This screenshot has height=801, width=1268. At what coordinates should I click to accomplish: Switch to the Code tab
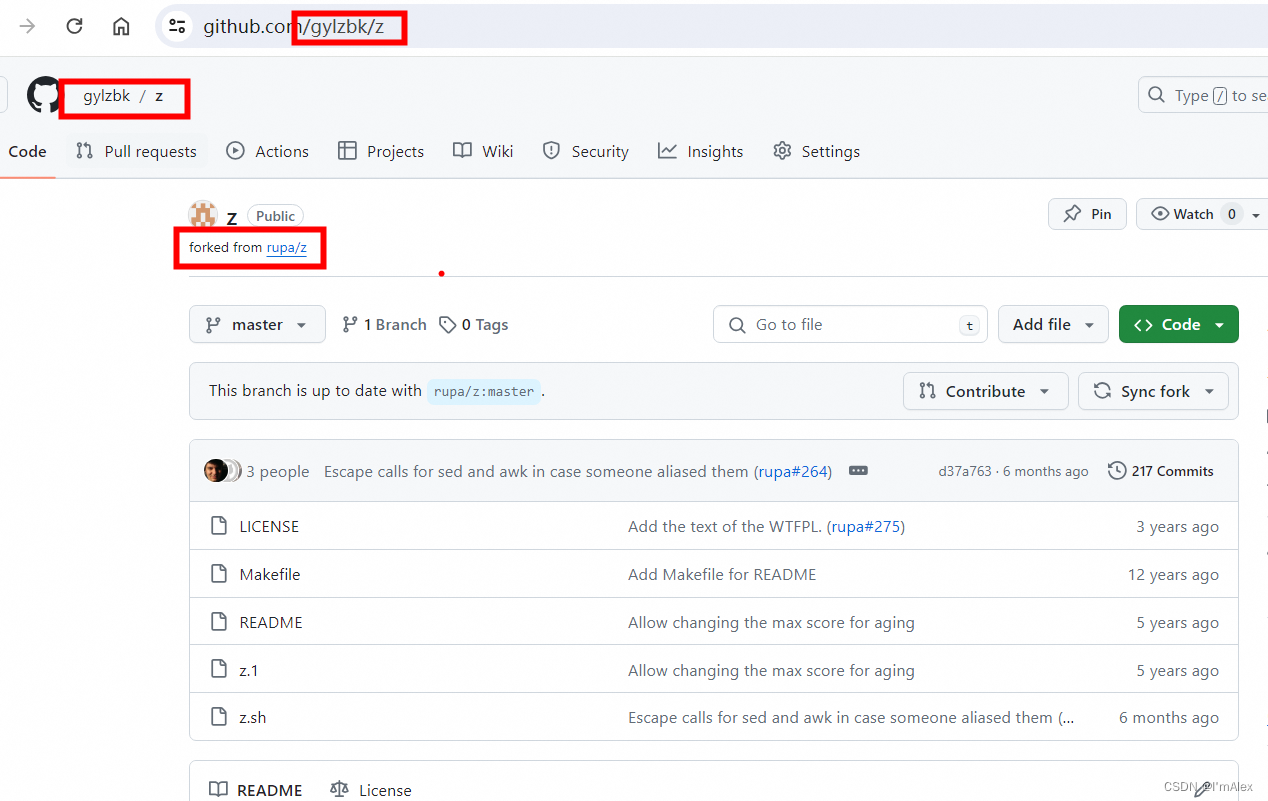tap(27, 151)
